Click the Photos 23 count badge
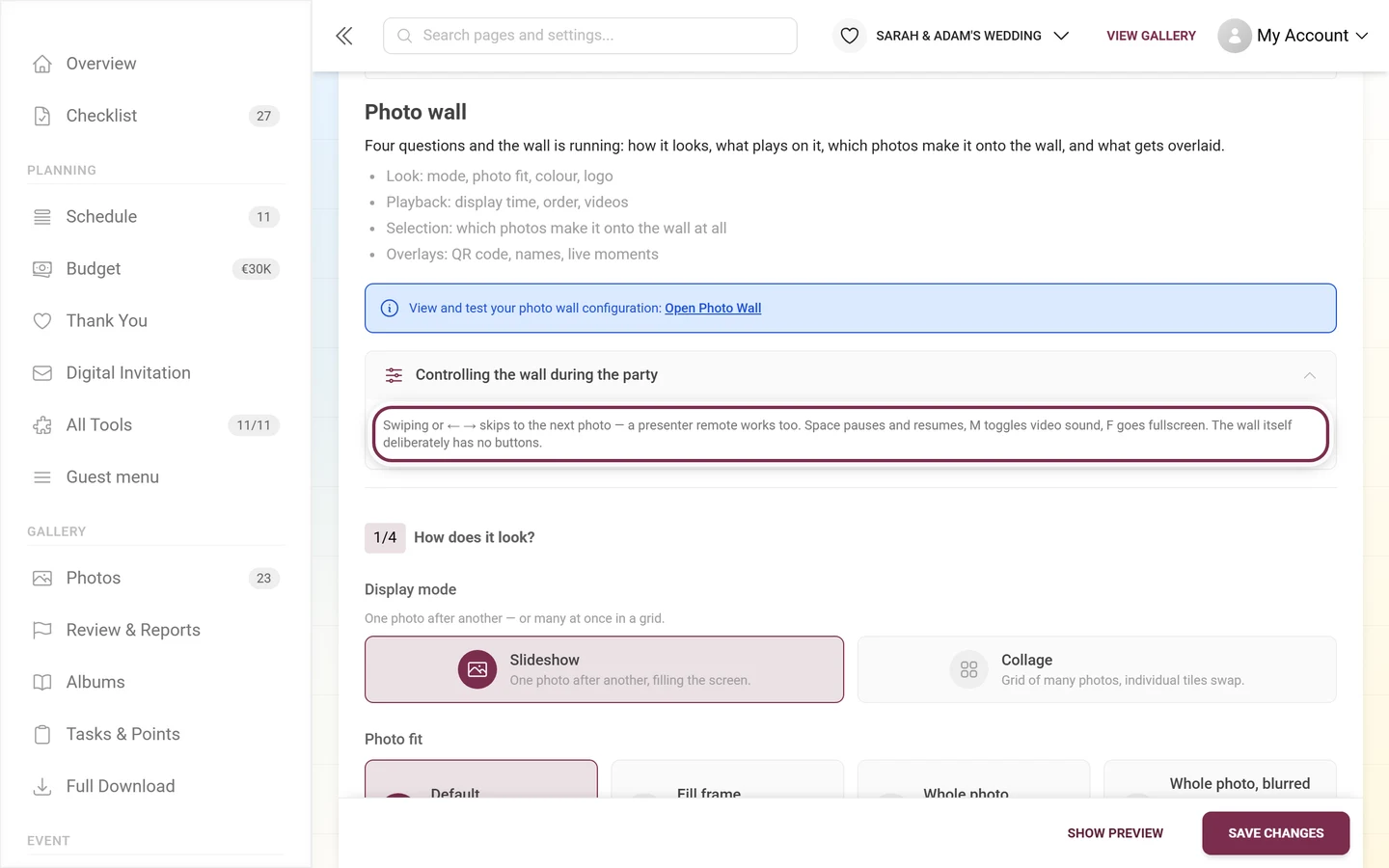 point(264,579)
